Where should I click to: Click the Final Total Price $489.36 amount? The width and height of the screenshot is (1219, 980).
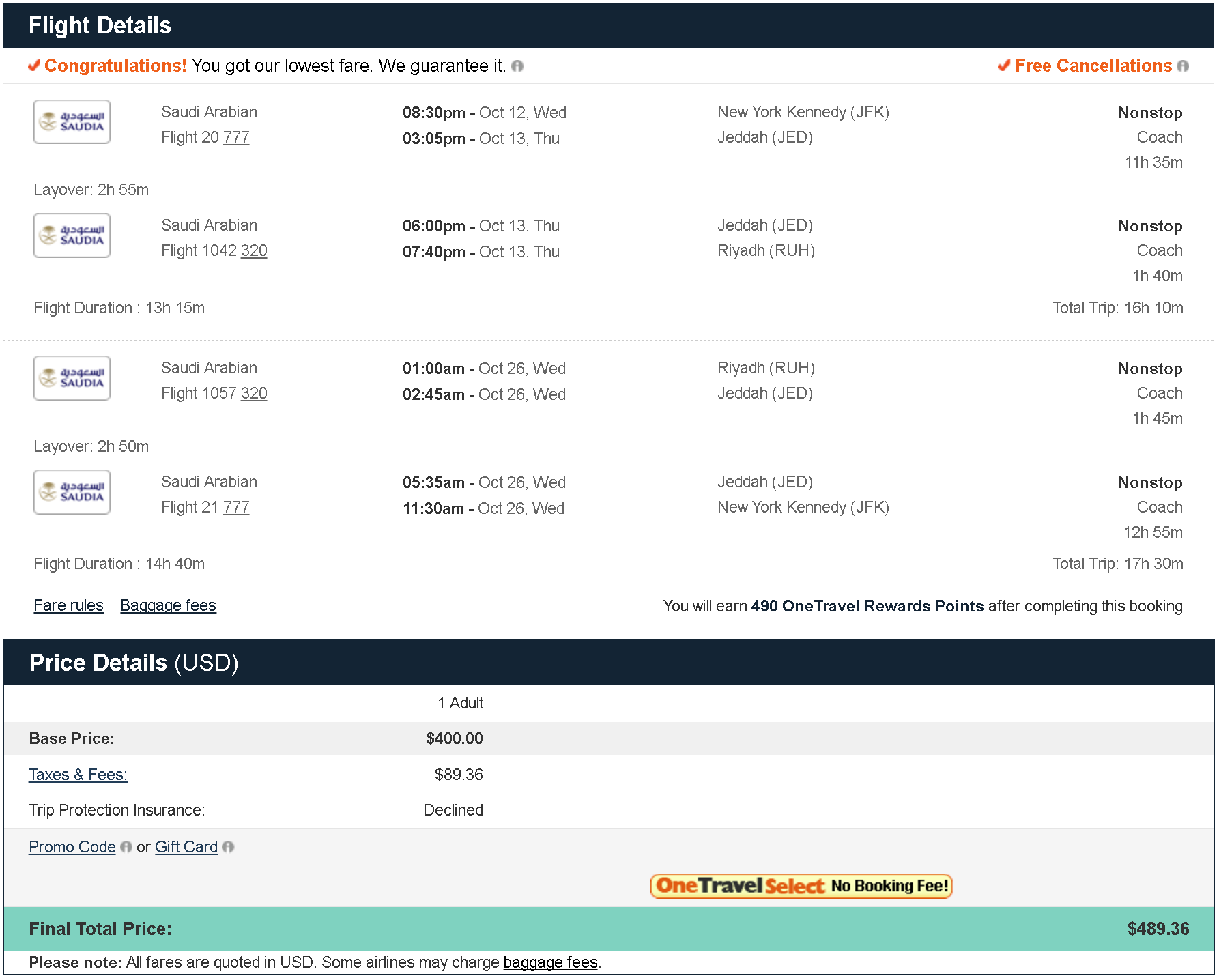[x=1158, y=929]
